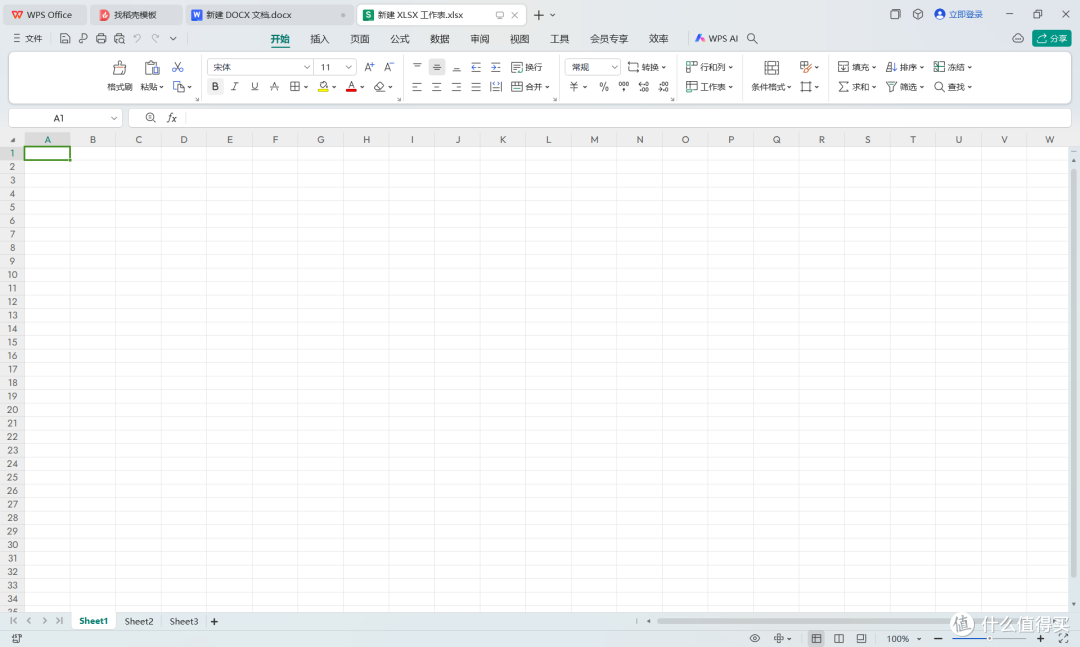
Task: Click the insert function fx icon
Action: pyautogui.click(x=172, y=118)
